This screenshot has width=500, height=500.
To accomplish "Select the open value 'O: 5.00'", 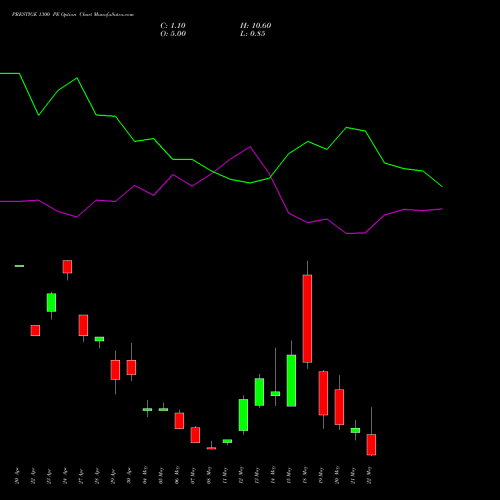I will click(x=173, y=34).
